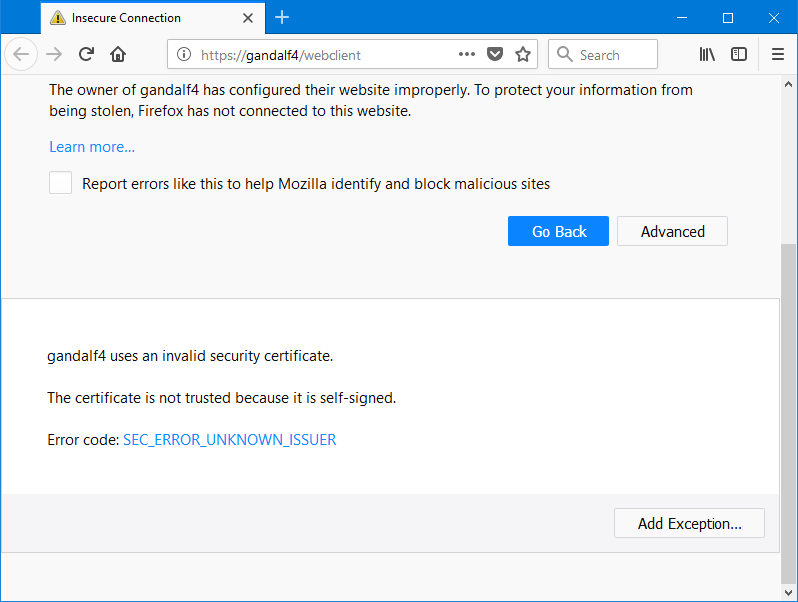
Task: Click the Add Exception button
Action: click(689, 523)
